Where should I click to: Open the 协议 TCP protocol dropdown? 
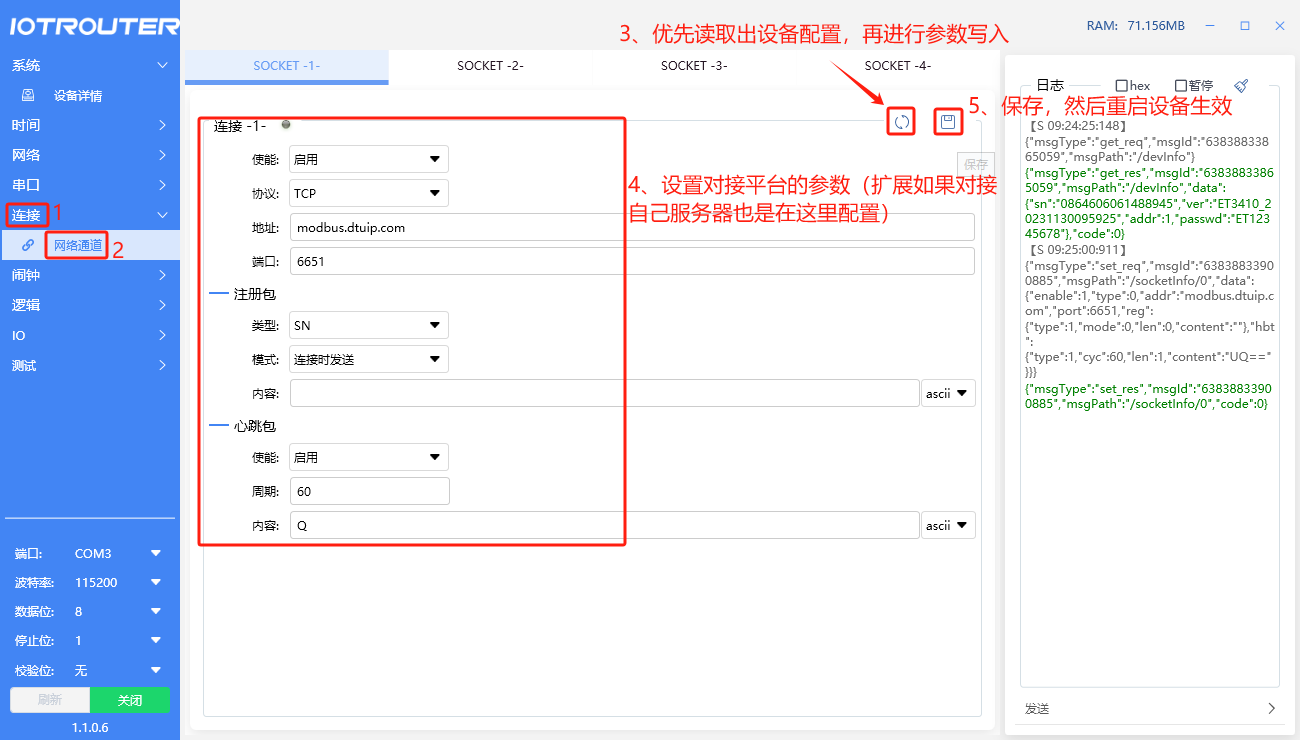pyautogui.click(x=368, y=193)
